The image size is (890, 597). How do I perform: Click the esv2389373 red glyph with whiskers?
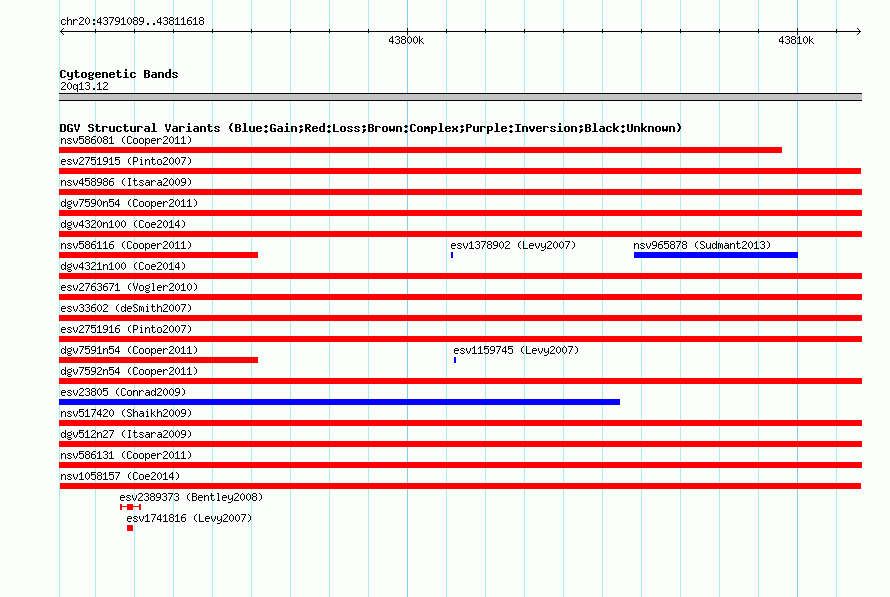(131, 507)
